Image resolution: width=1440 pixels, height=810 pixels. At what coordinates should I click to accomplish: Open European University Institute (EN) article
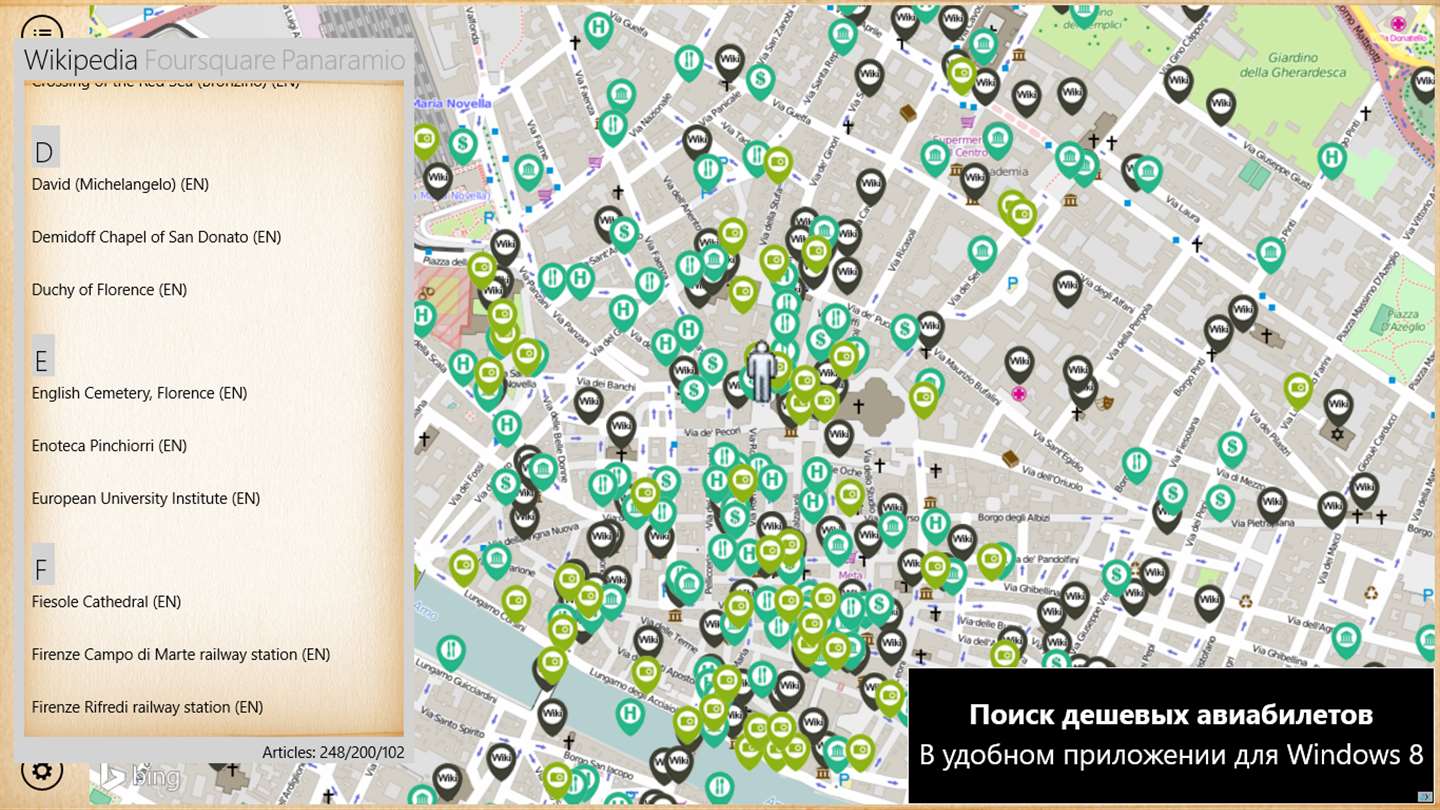tap(146, 498)
